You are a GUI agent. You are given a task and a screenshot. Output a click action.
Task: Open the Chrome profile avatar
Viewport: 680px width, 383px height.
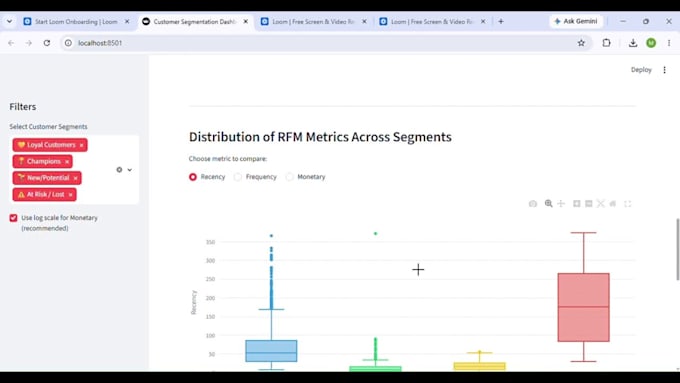[651, 43]
